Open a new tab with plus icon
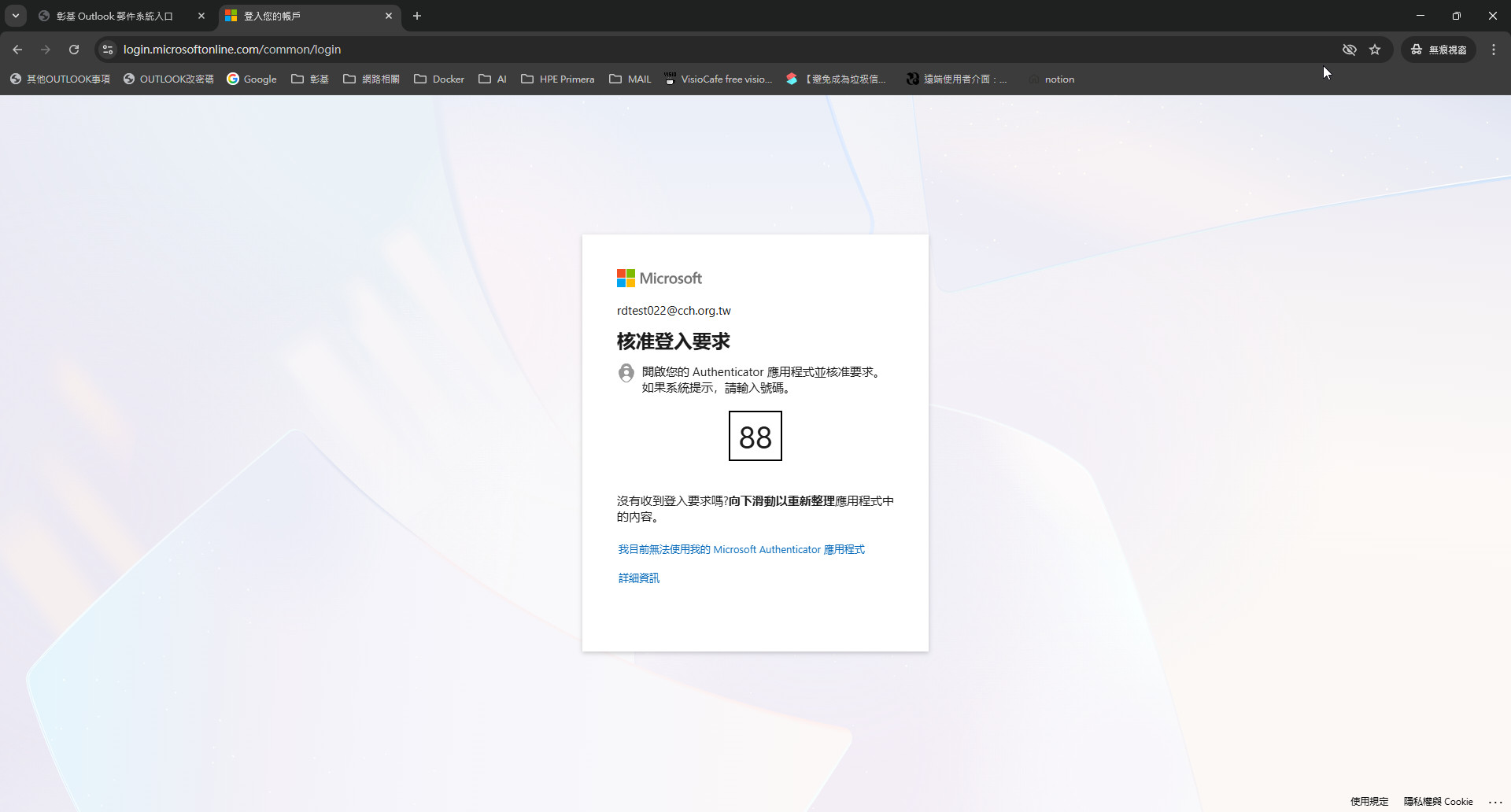The width and height of the screenshot is (1511, 812). (x=417, y=16)
